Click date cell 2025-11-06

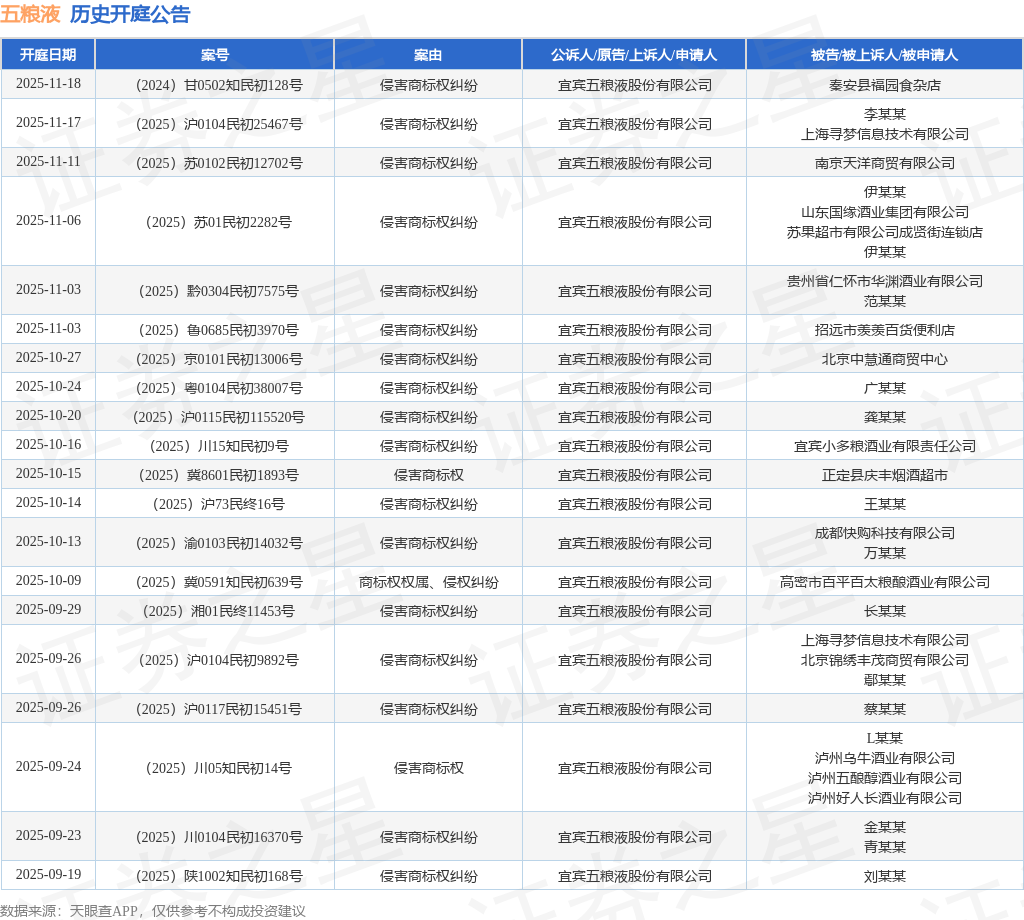(48, 221)
